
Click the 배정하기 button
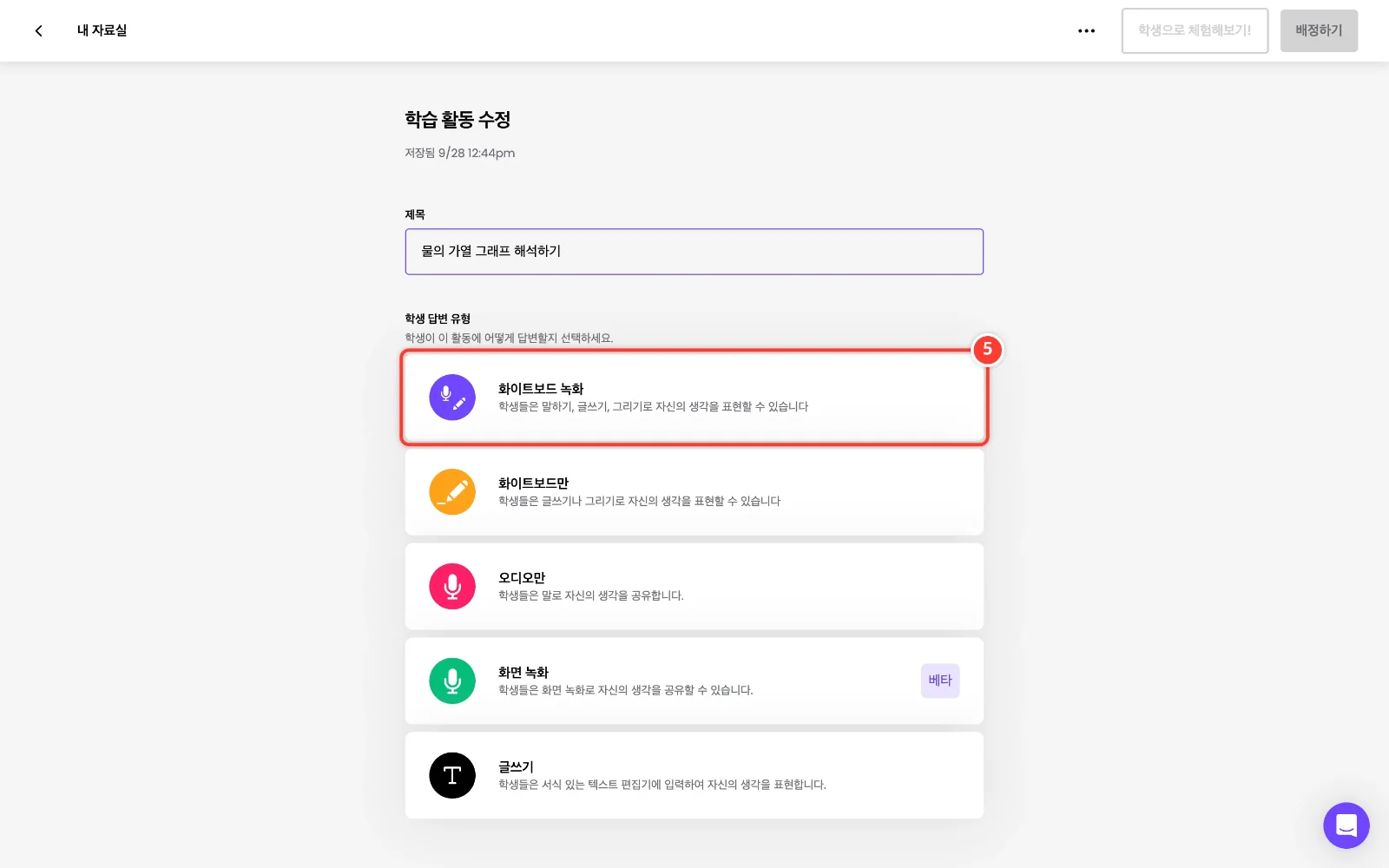(1319, 30)
